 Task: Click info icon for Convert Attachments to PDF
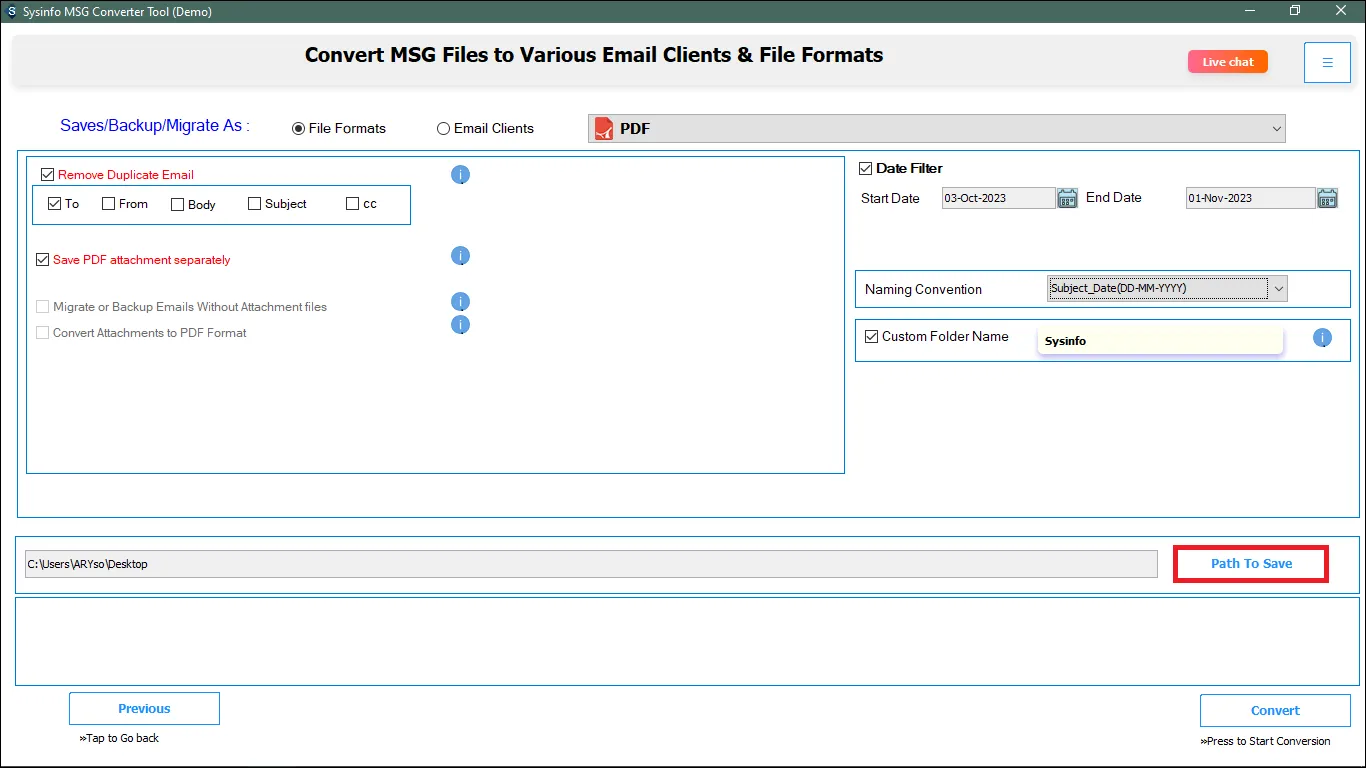460,325
